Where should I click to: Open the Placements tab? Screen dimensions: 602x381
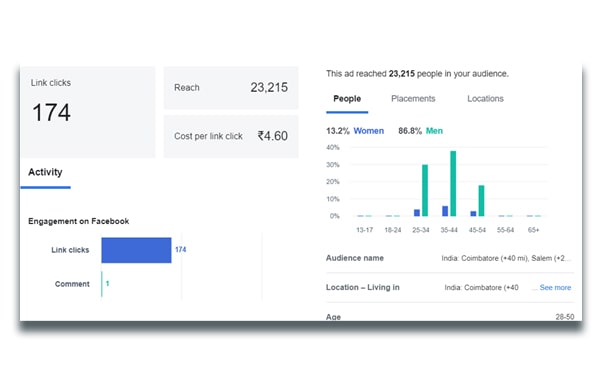pos(413,99)
